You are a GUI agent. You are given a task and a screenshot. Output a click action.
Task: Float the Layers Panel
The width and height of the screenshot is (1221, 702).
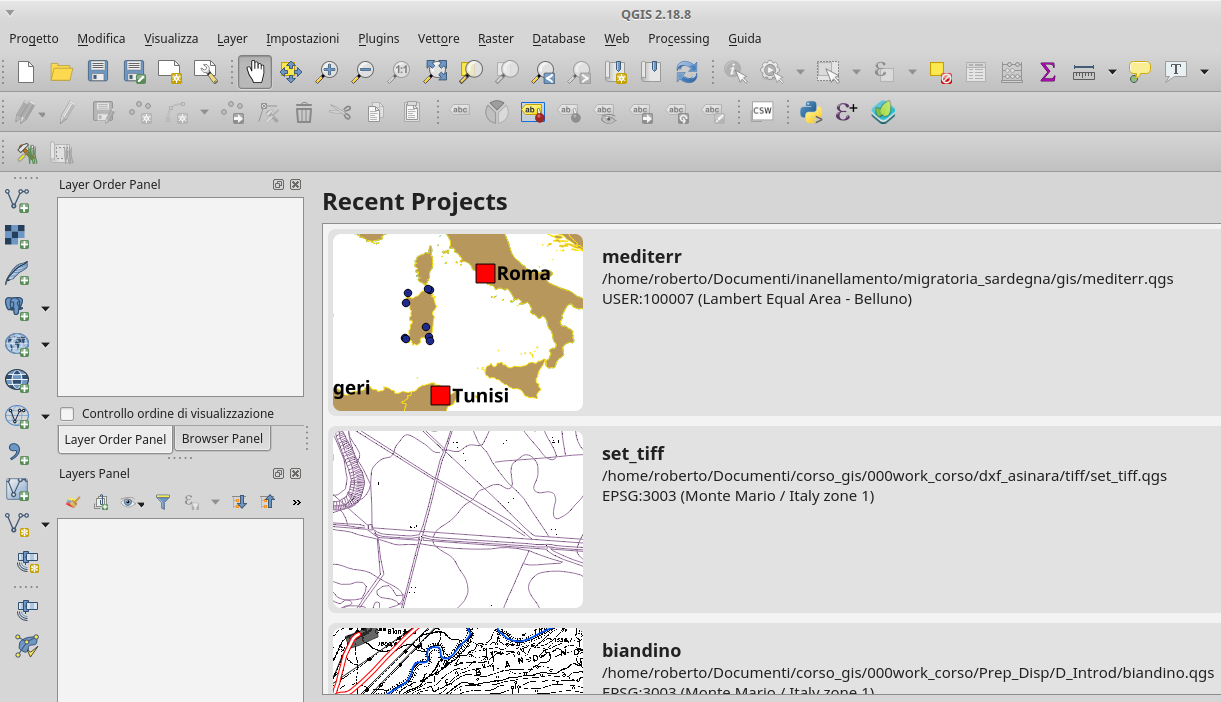[279, 474]
